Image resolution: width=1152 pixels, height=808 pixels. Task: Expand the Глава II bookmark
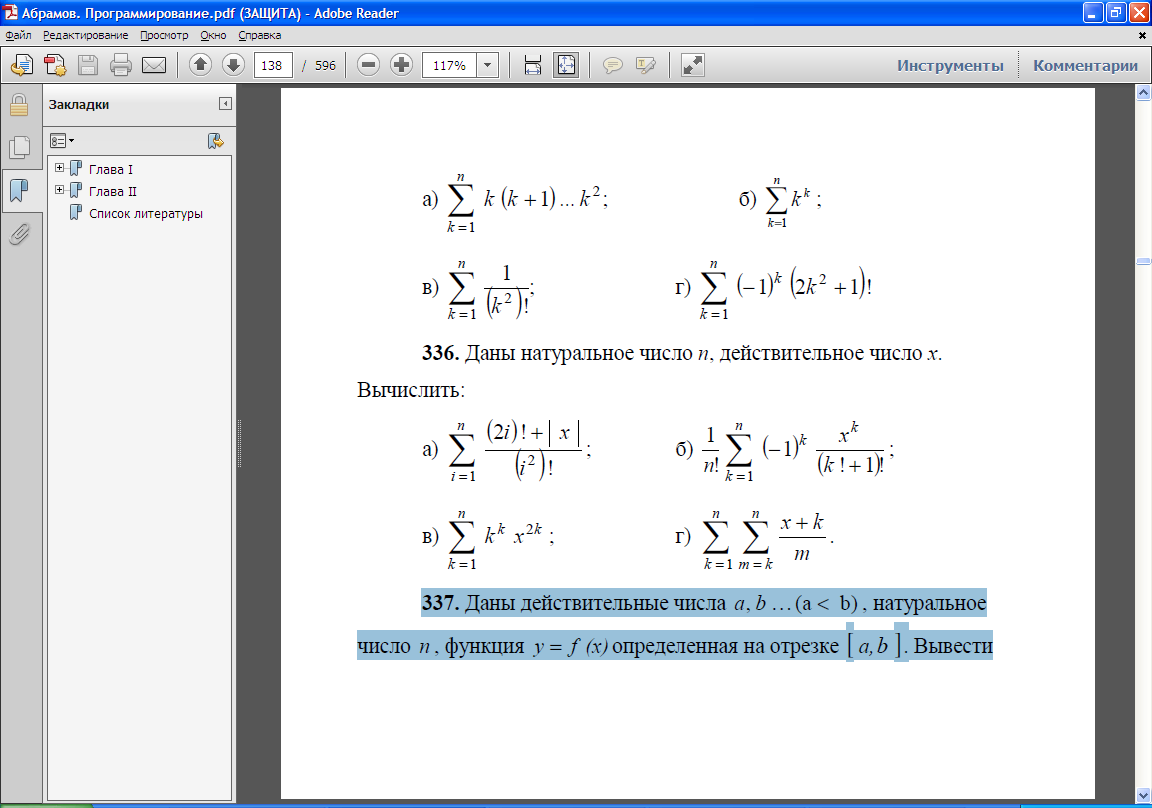(60, 190)
